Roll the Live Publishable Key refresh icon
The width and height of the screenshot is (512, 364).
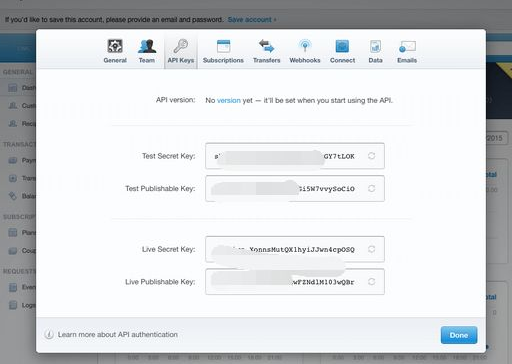tap(371, 282)
